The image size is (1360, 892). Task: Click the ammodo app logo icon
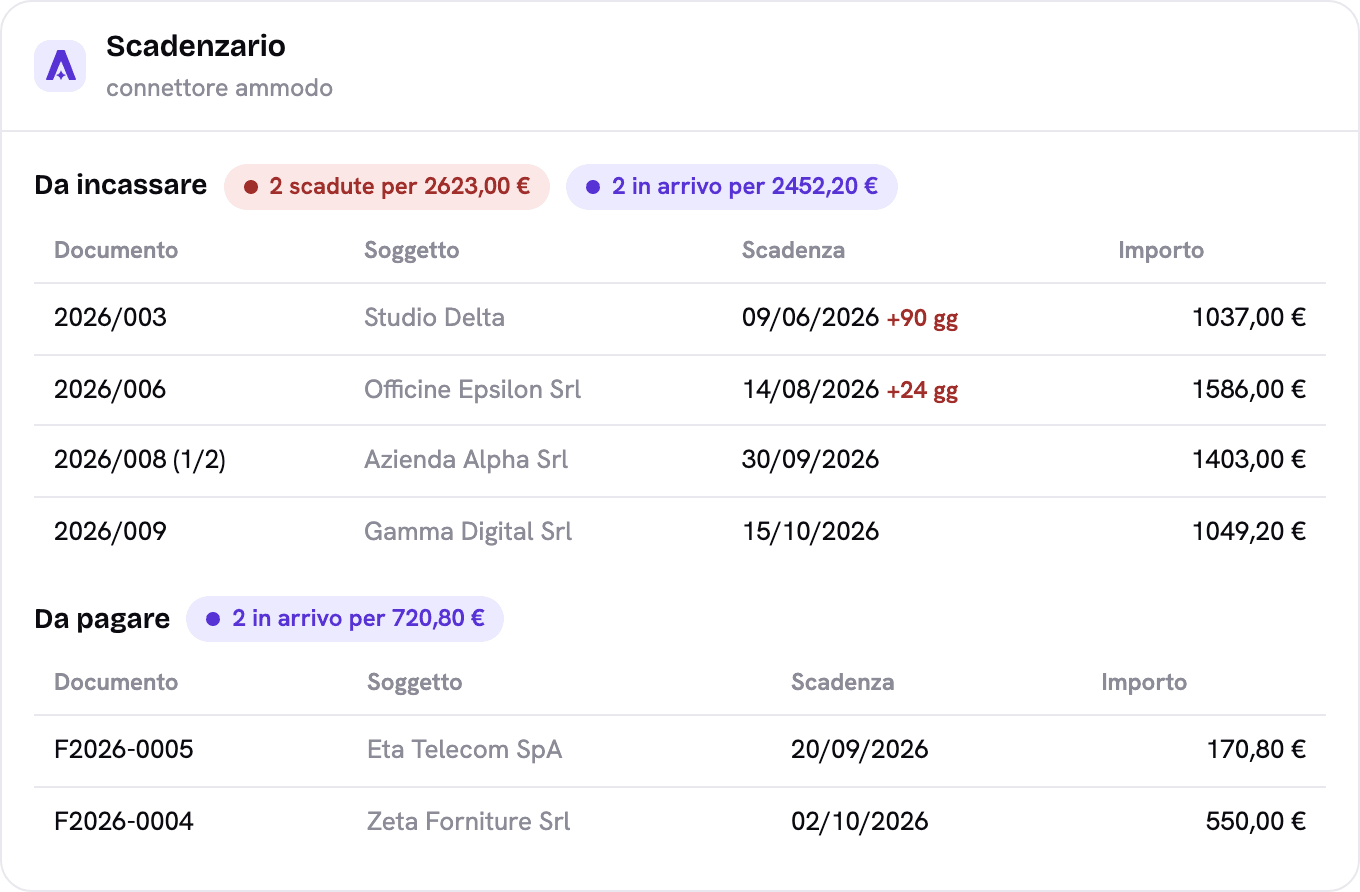click(x=60, y=66)
